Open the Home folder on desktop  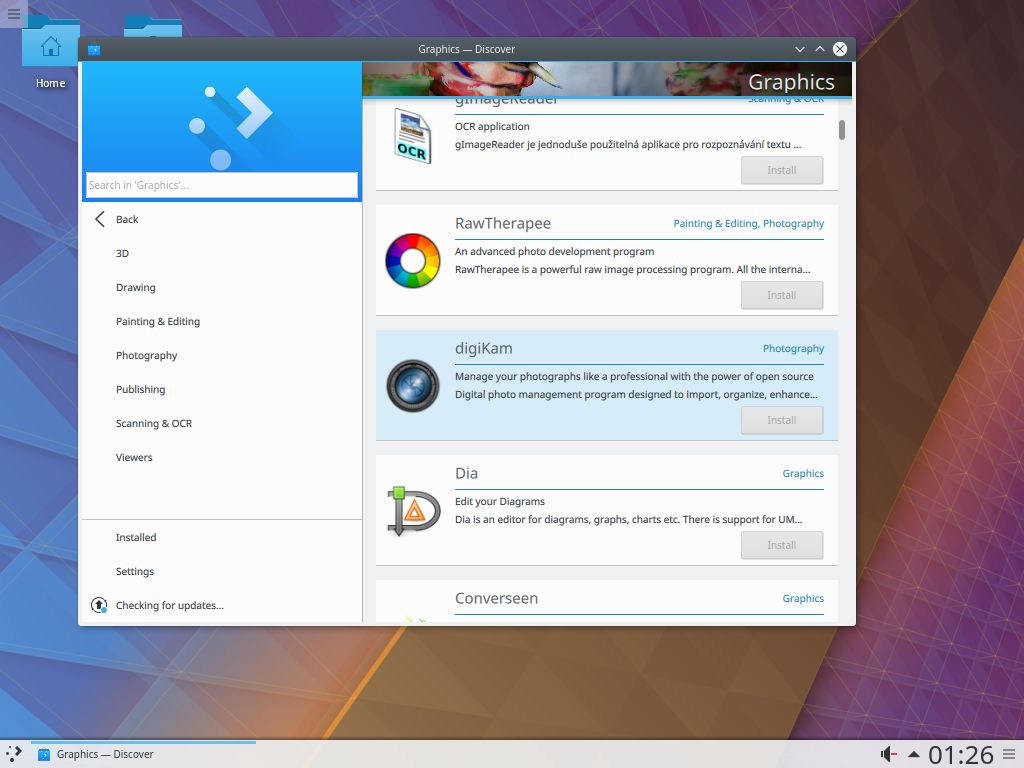(x=50, y=54)
